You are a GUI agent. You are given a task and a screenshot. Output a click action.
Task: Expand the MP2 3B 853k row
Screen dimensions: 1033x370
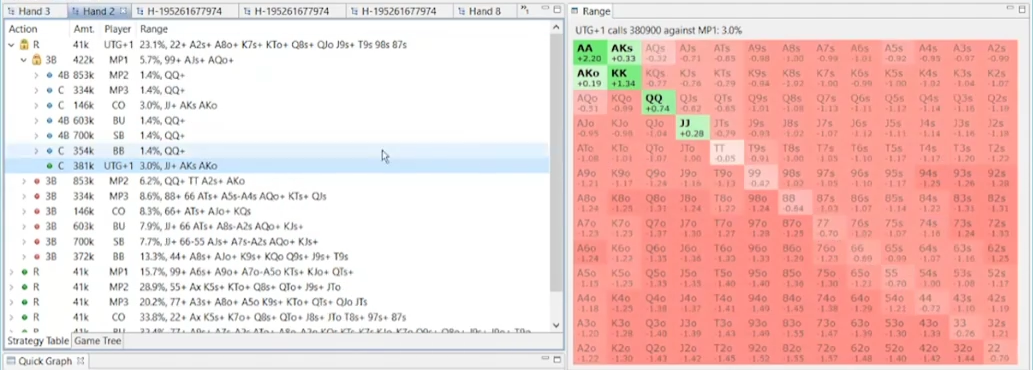coord(24,181)
